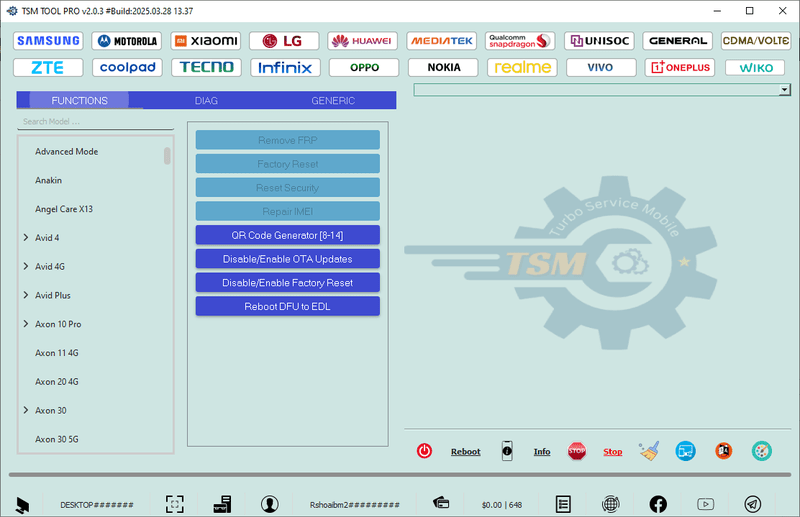This screenshot has width=800, height=517.
Task: Switch to the FUNCTIONS tab
Action: point(79,101)
